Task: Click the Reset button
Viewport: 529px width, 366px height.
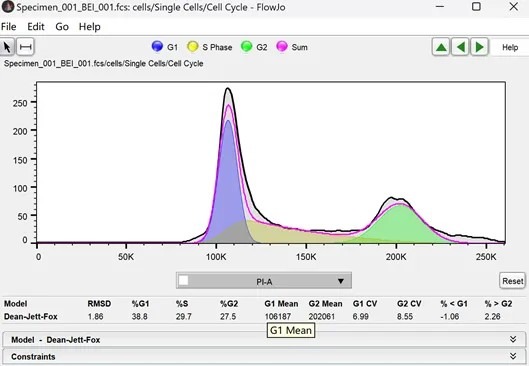Action: coord(512,281)
